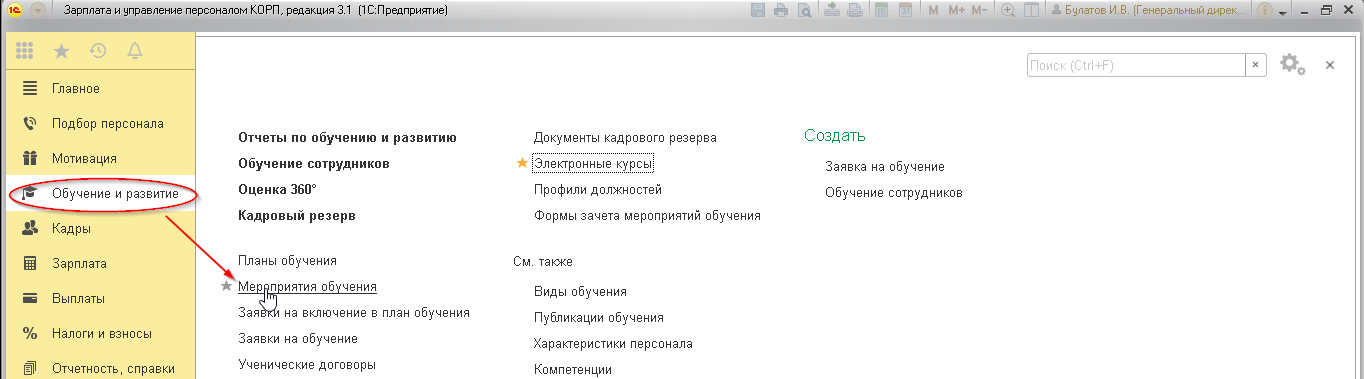
Task: Open the Зарплата section
Action: (101, 263)
